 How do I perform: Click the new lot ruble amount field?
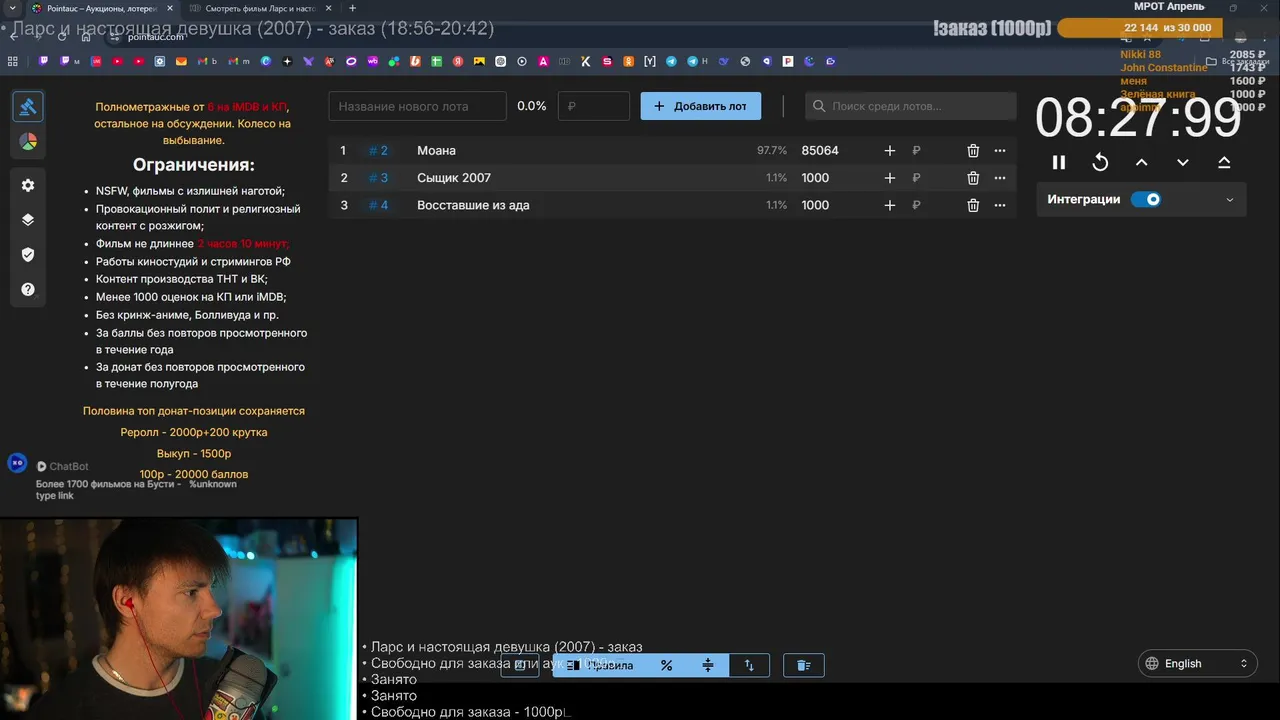click(x=594, y=106)
